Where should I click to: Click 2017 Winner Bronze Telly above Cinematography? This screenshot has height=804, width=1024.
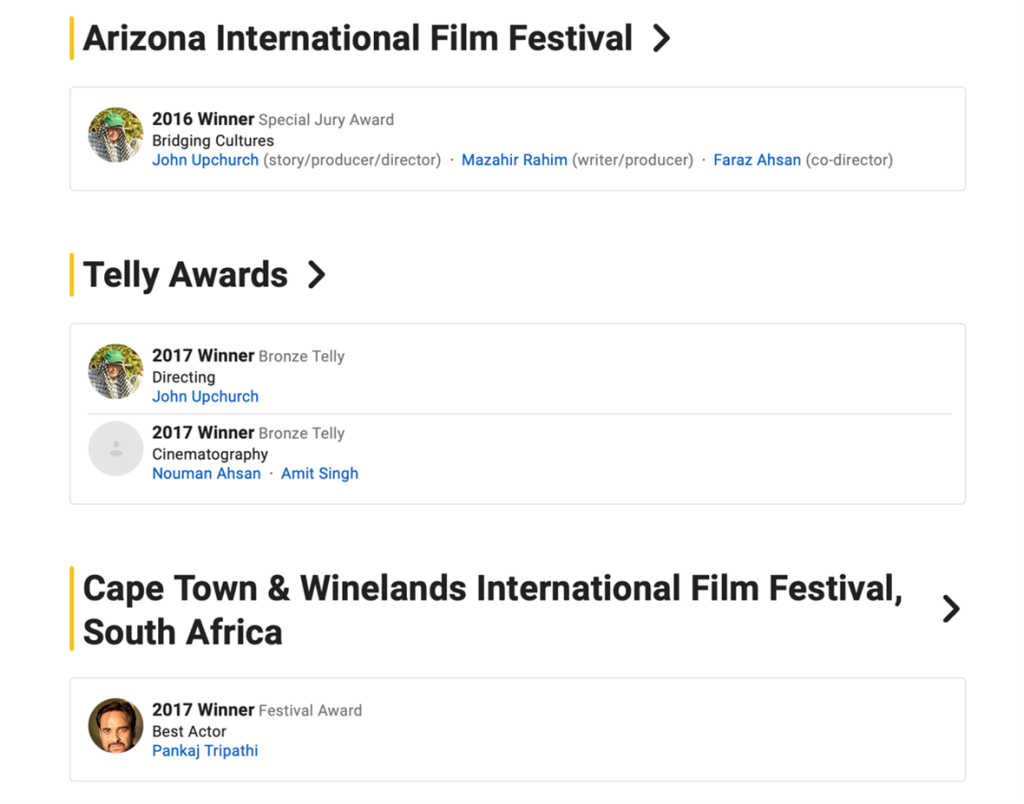(x=248, y=433)
